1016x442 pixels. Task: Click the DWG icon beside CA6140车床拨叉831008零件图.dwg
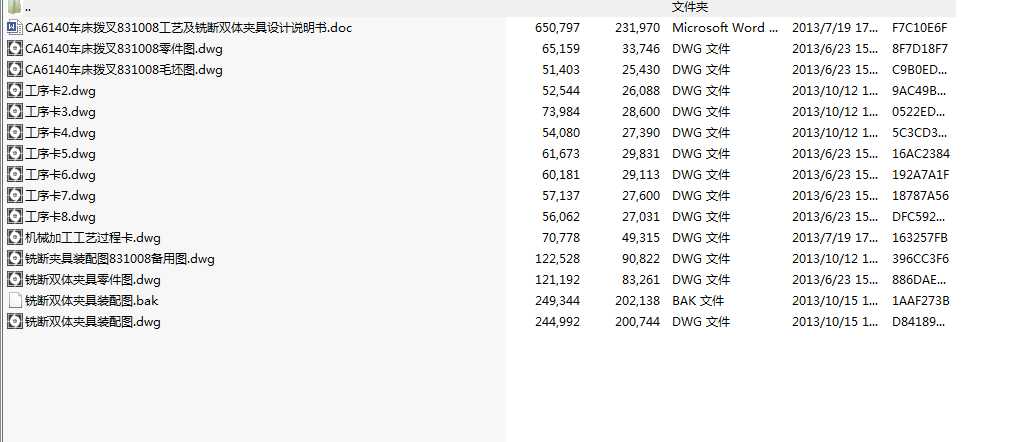(x=14, y=49)
